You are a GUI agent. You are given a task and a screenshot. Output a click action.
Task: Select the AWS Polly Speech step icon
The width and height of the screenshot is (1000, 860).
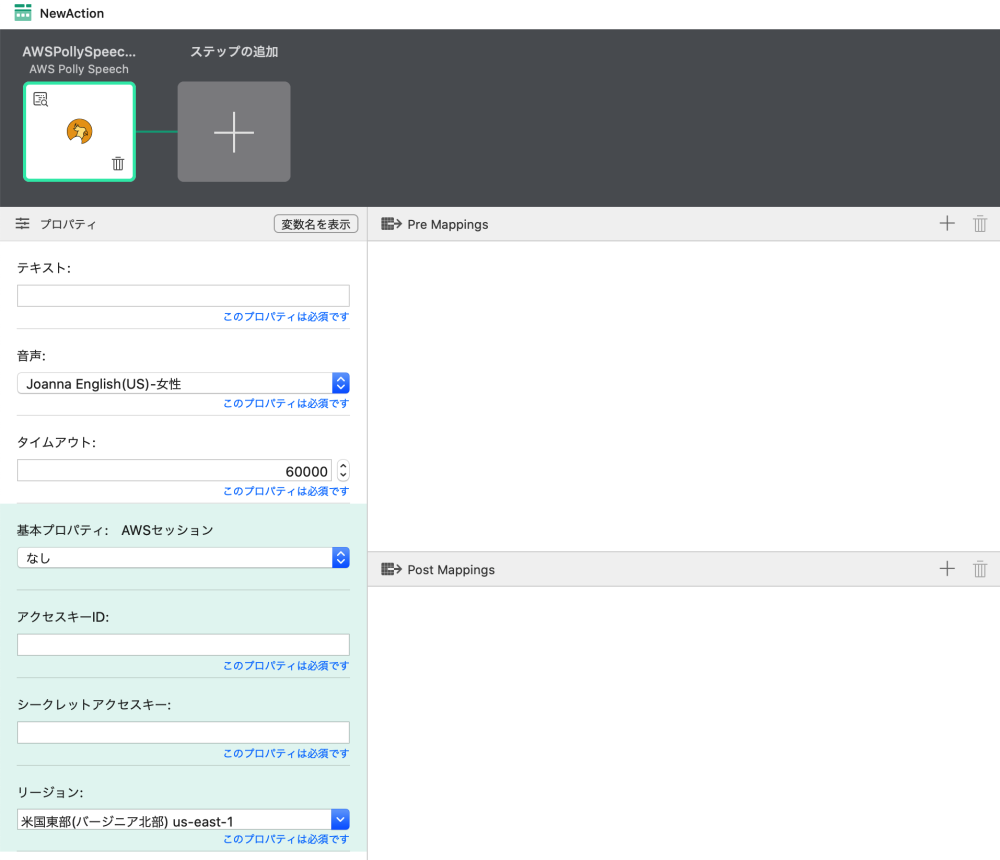(x=79, y=130)
